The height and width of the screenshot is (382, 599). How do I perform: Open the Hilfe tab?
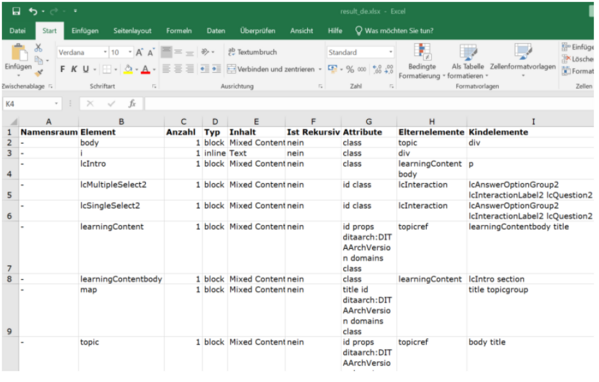tap(335, 31)
